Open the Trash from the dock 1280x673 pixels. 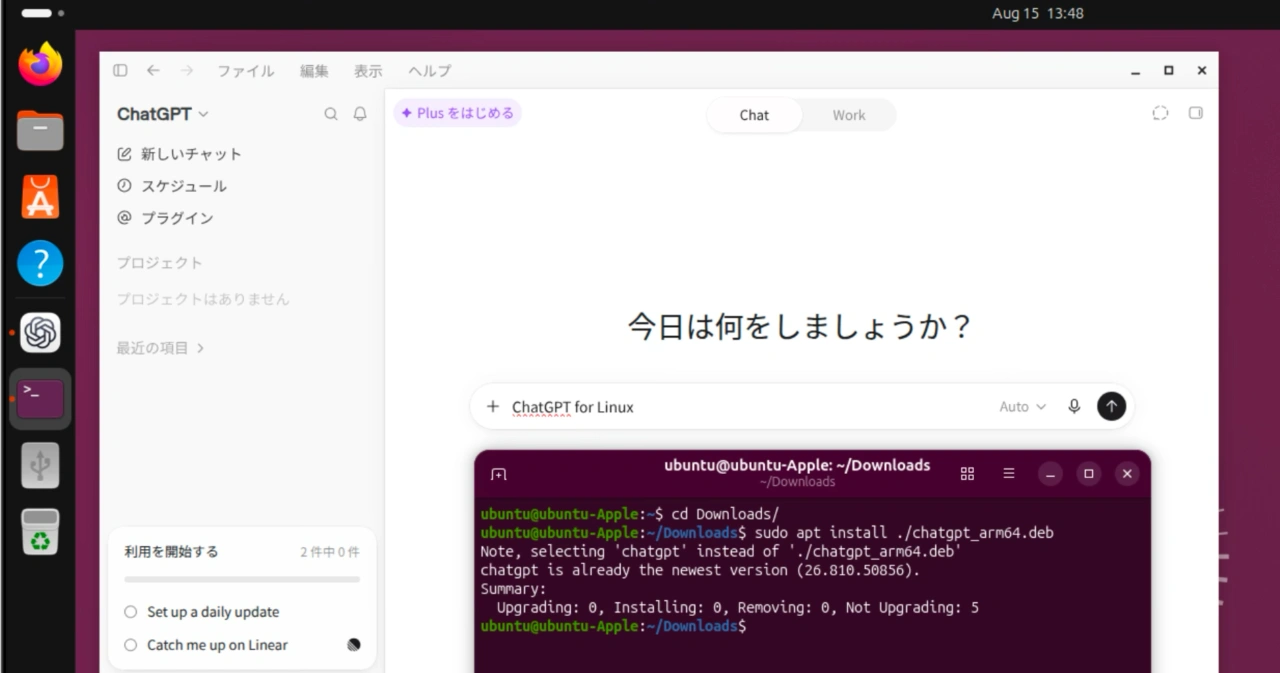[x=40, y=531]
